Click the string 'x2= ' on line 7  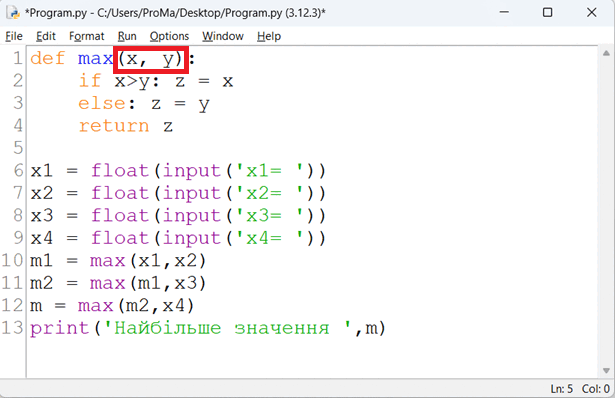270,193
